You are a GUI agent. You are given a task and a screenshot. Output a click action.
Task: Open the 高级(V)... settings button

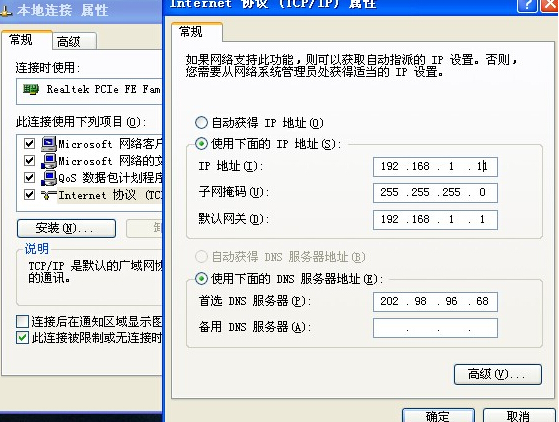pos(498,374)
